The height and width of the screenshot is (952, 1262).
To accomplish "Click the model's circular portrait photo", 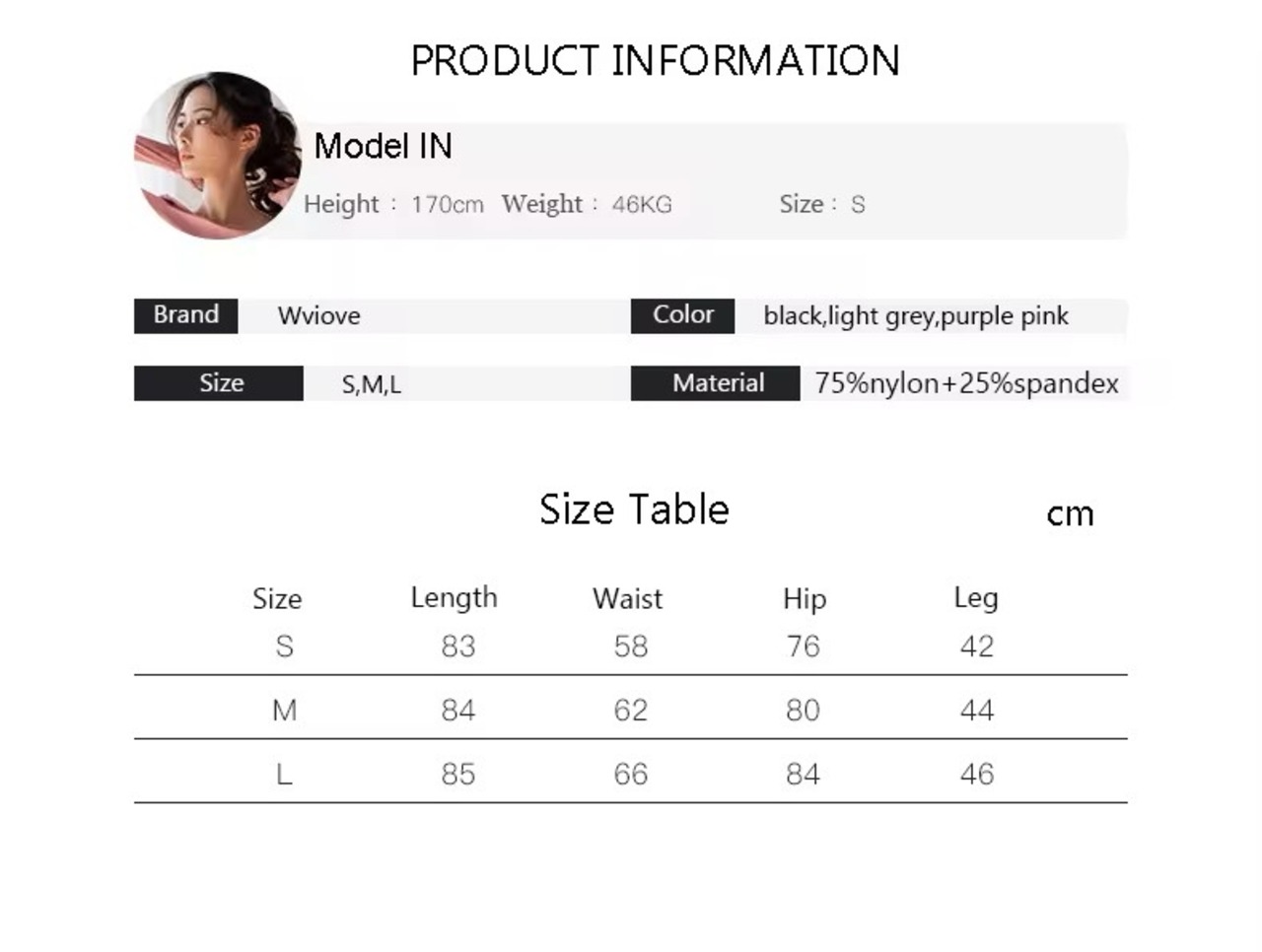I will (x=218, y=155).
